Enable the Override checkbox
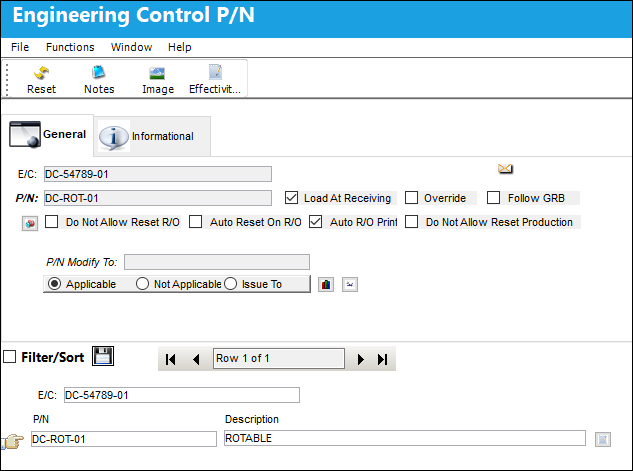This screenshot has height=471, width=633. point(411,198)
